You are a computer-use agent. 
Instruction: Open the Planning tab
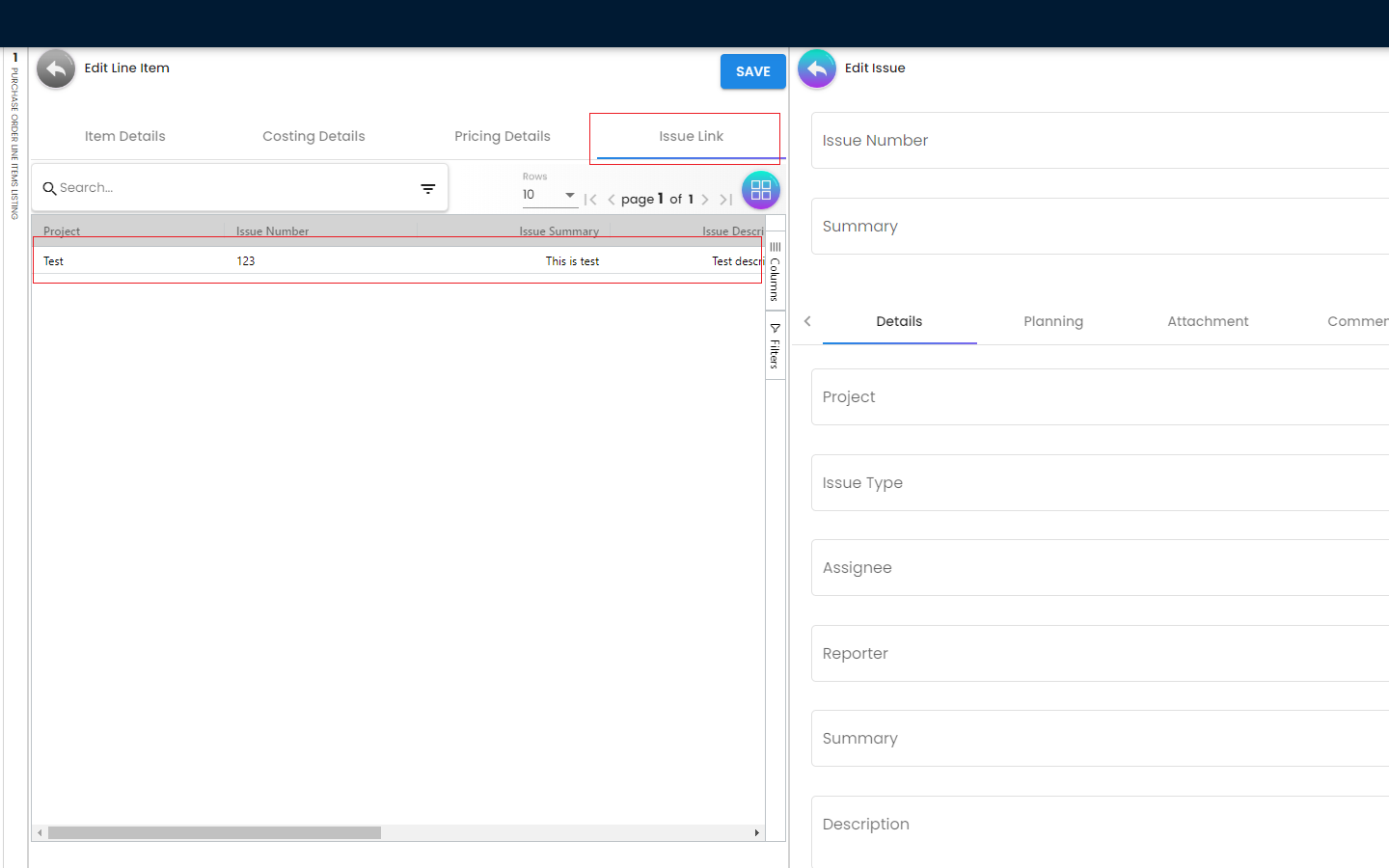coord(1052,322)
